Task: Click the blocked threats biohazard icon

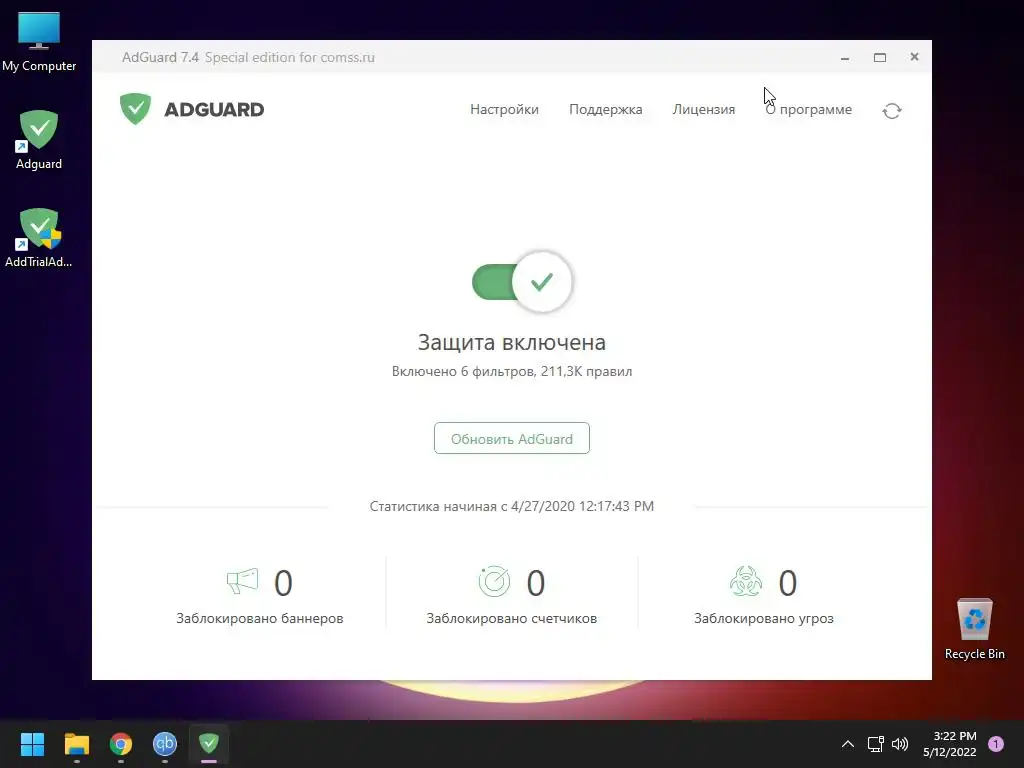Action: pyautogui.click(x=746, y=581)
